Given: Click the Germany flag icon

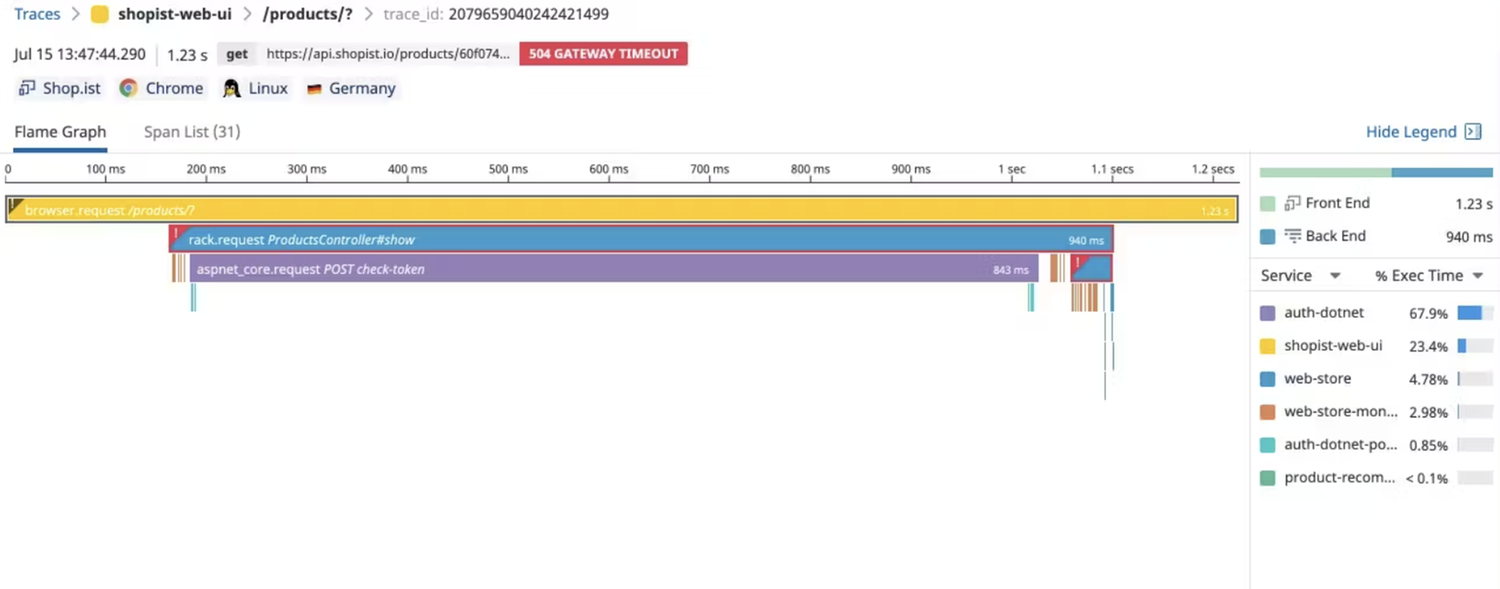Looking at the screenshot, I should 314,89.
